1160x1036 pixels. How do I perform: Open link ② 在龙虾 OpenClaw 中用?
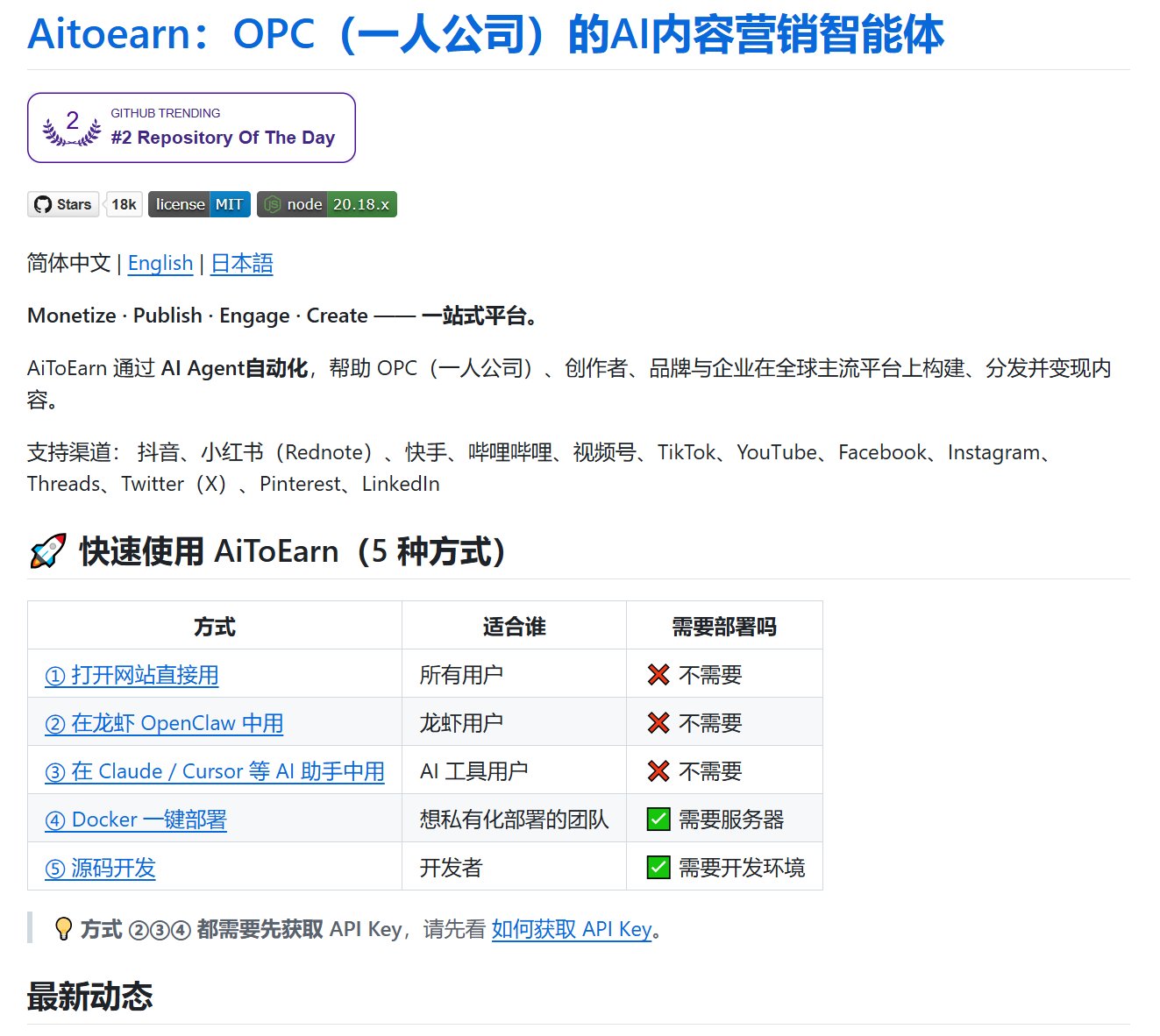(x=164, y=723)
